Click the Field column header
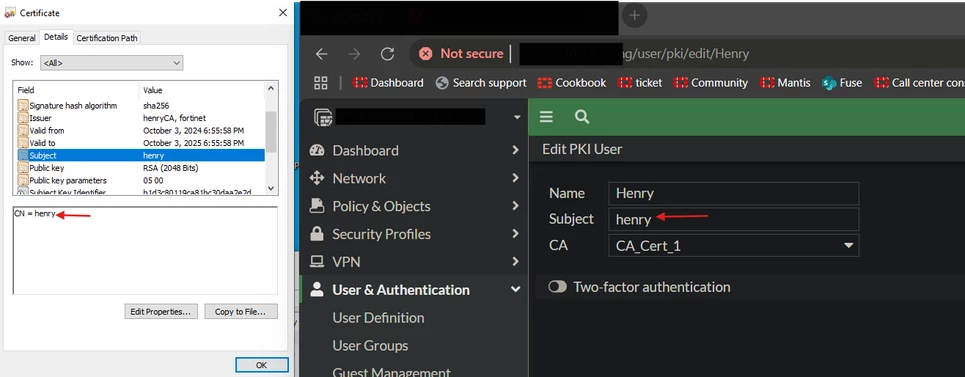The width and height of the screenshot is (965, 377). pyautogui.click(x=77, y=90)
